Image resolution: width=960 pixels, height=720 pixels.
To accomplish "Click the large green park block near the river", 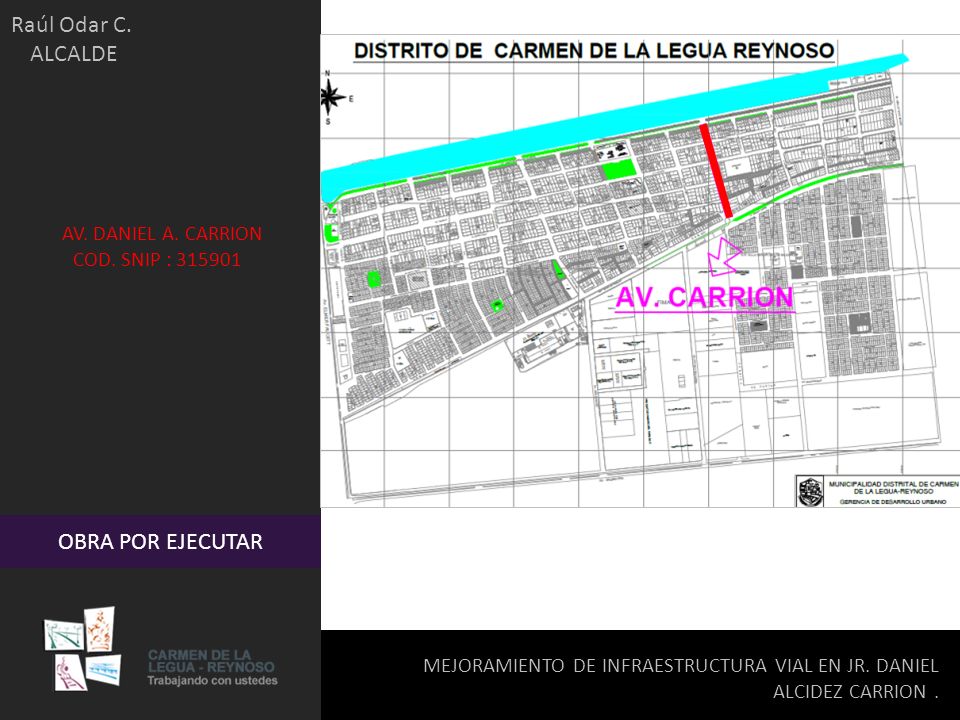I will point(619,170).
